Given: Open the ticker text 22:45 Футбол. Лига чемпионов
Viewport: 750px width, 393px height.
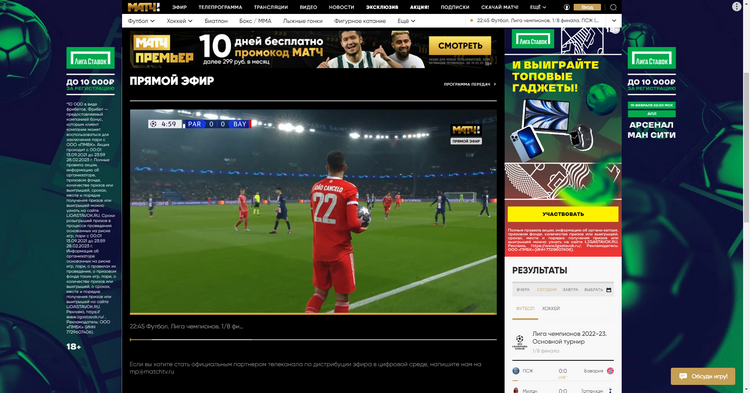Looking at the screenshot, I should pos(538,21).
